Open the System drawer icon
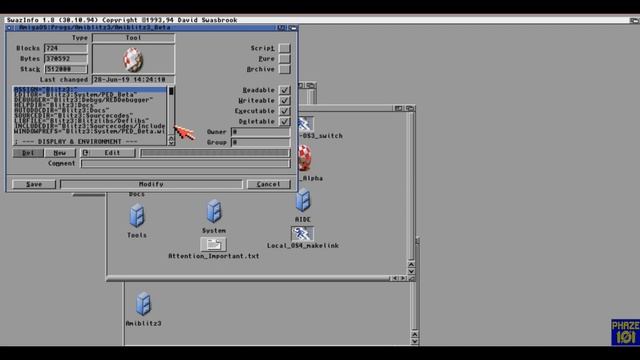 pyautogui.click(x=214, y=211)
